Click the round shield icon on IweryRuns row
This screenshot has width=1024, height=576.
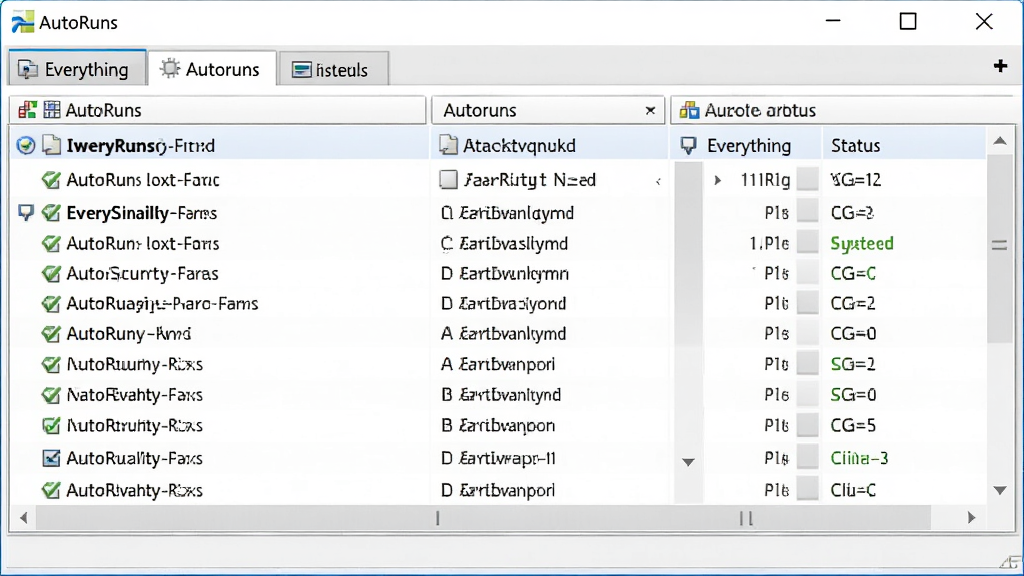(25, 145)
